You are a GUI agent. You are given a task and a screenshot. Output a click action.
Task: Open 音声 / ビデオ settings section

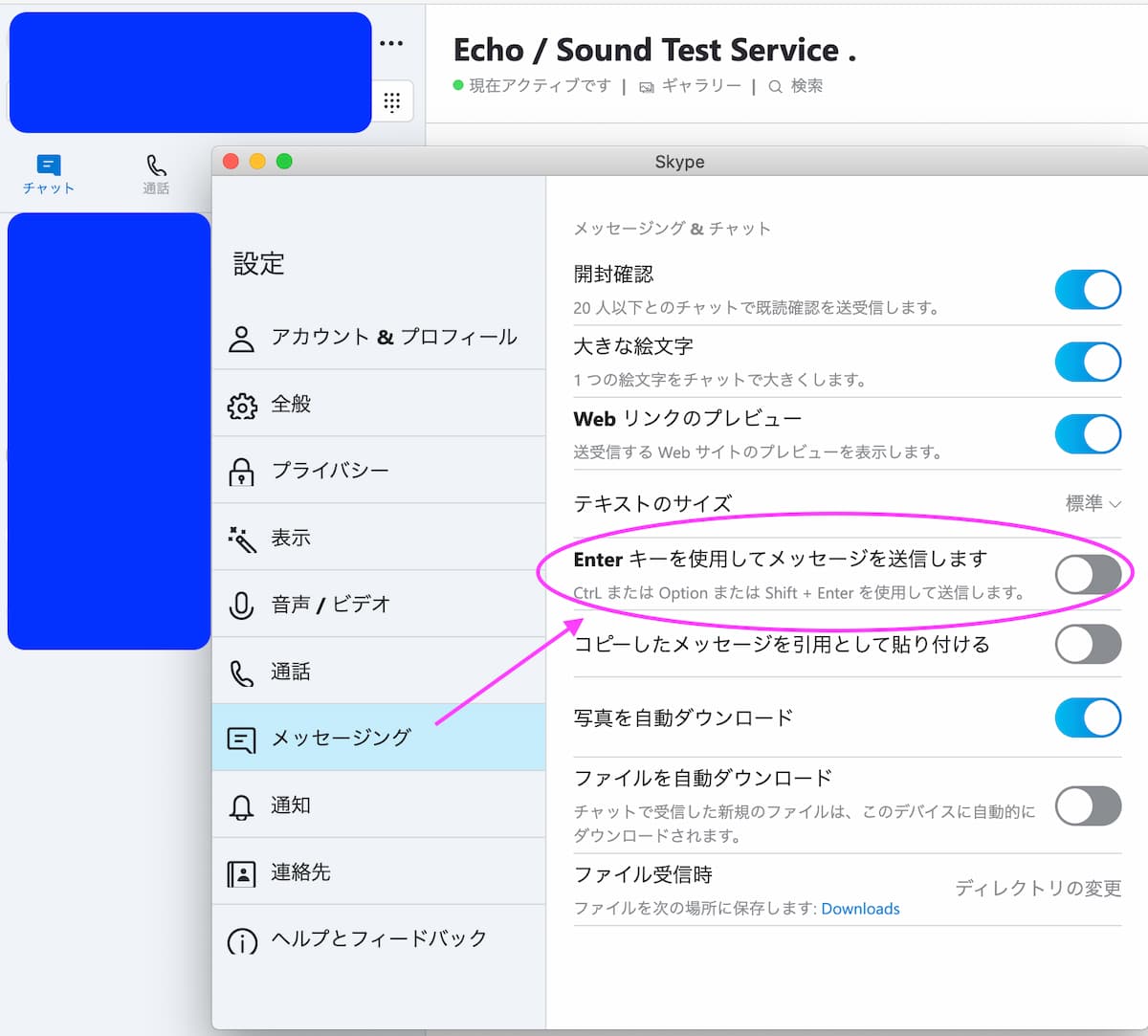379,604
